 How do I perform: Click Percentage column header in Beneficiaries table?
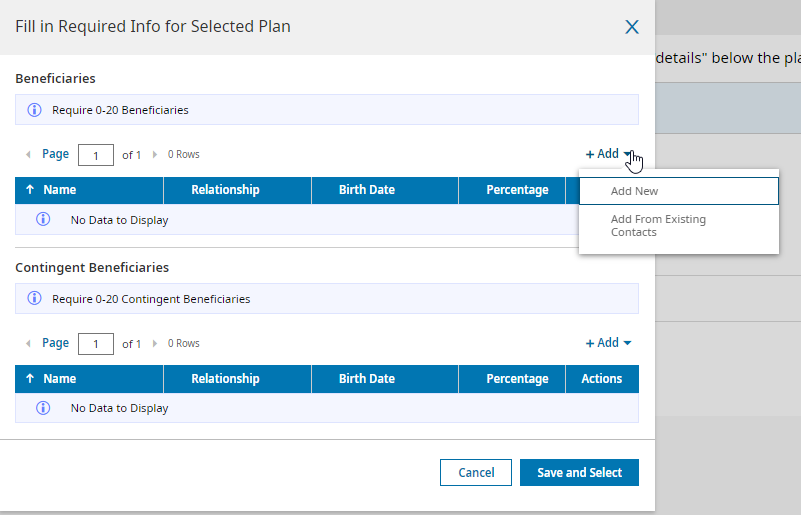click(x=517, y=190)
